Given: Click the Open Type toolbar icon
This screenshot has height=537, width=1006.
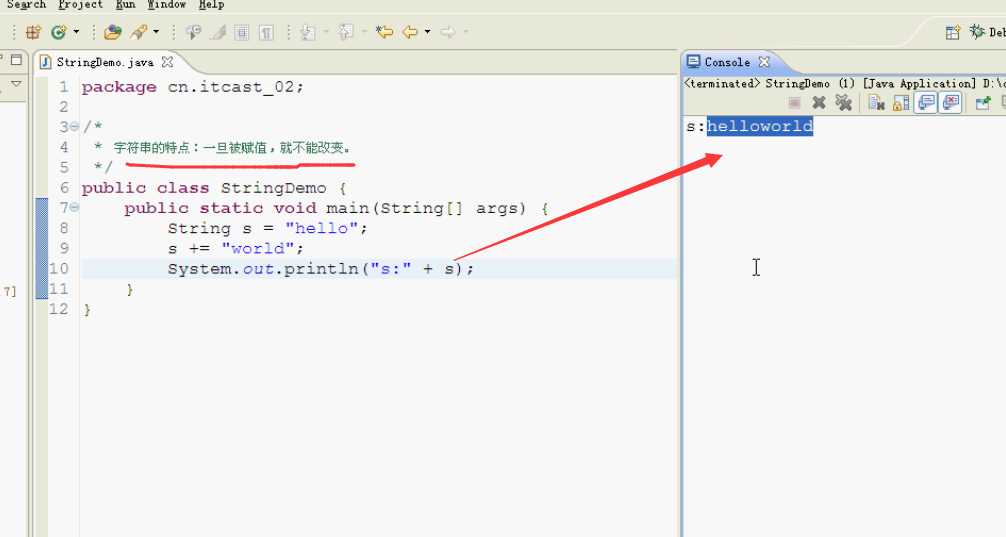Looking at the screenshot, I should pyautogui.click(x=113, y=31).
